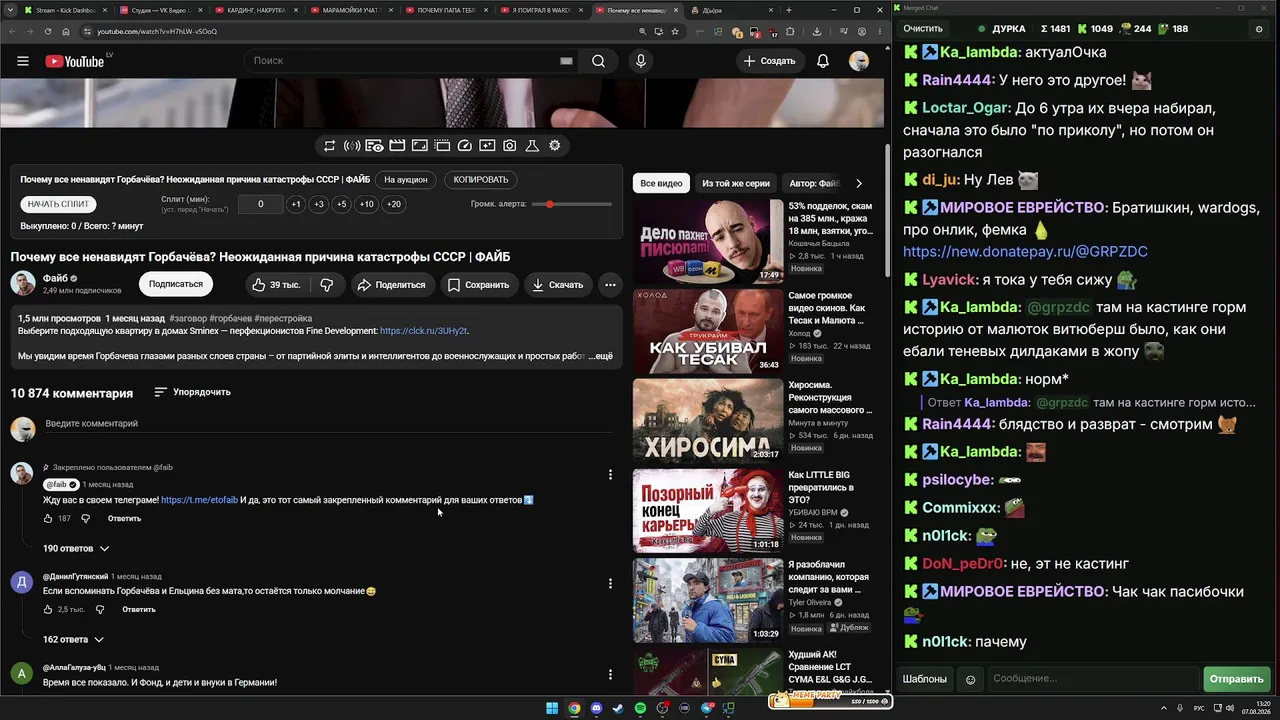This screenshot has height=720, width=1280.
Task: Click the На аукцион button
Action: (x=406, y=180)
